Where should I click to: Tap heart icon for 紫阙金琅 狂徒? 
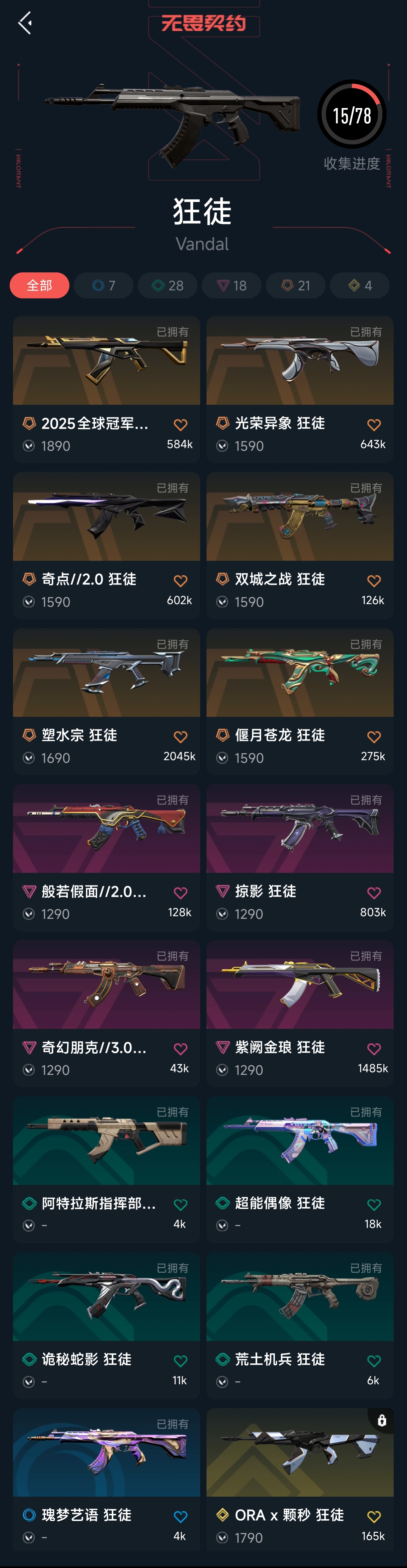point(374,1049)
